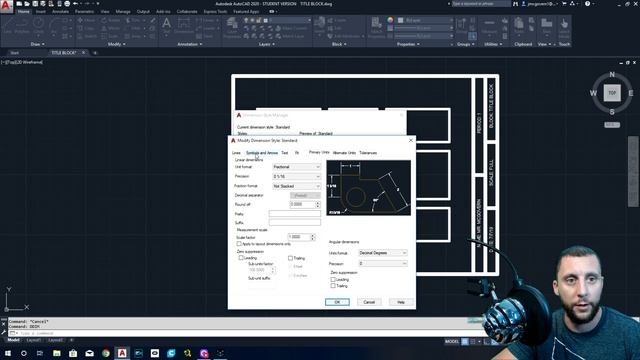Click the Measure tool in Utilities panel
Viewport: 640px width, 360px height.
489,26
